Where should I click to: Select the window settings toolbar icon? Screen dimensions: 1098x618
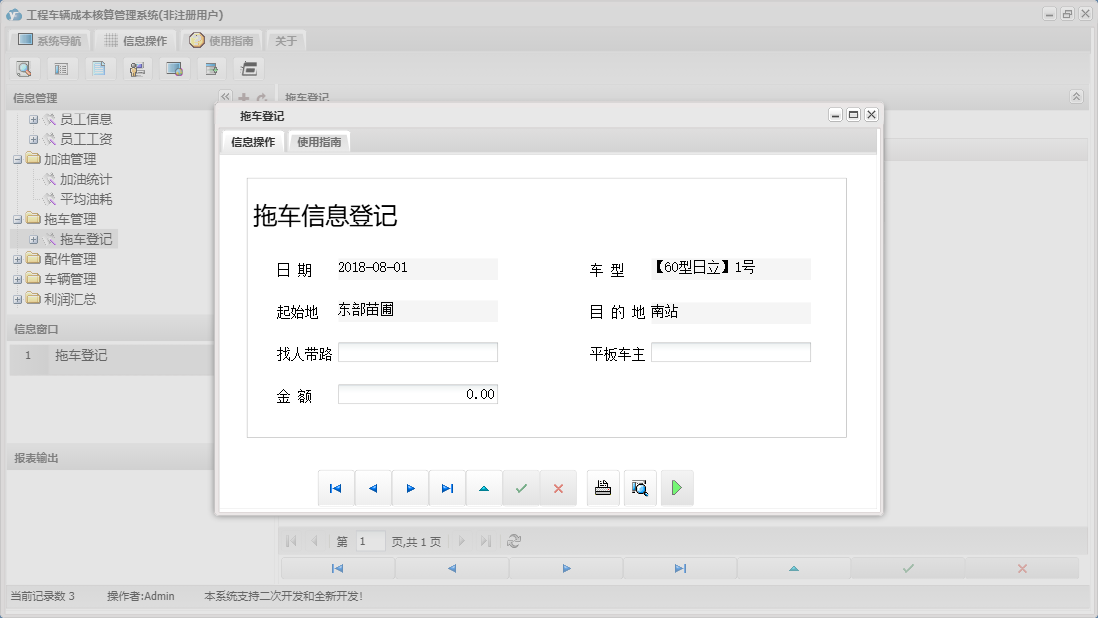[x=174, y=68]
